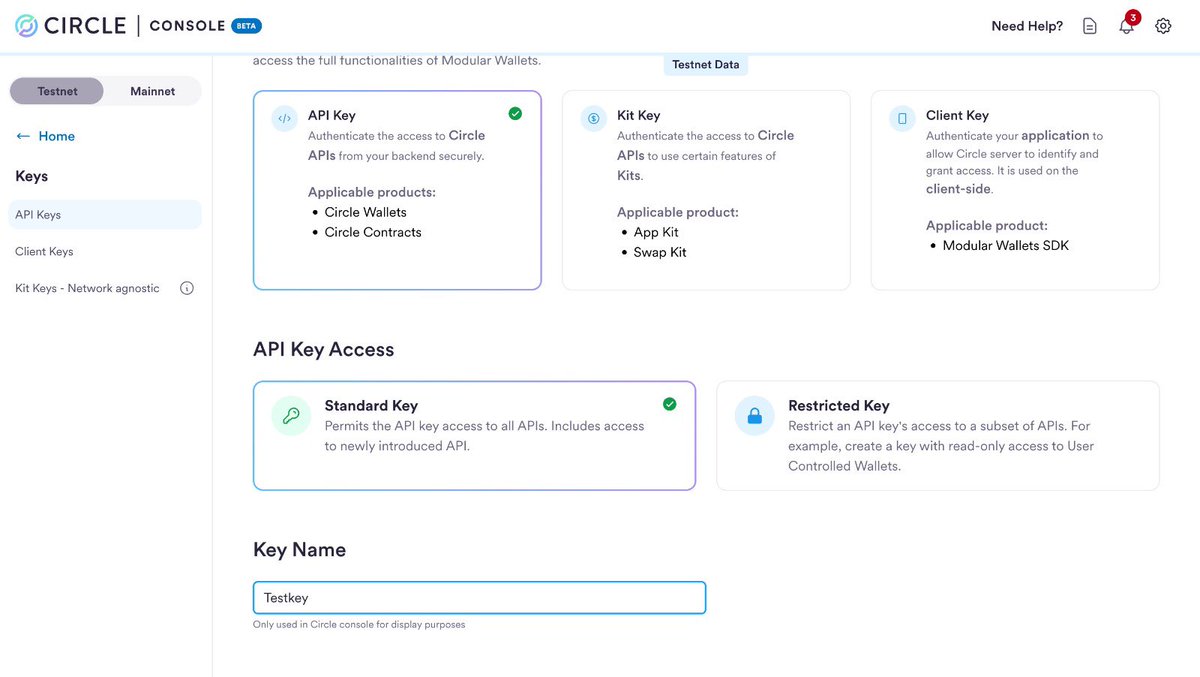The height and width of the screenshot is (677, 1200).
Task: Open Kit Keys - Network agnostic
Action: pyautogui.click(x=87, y=288)
